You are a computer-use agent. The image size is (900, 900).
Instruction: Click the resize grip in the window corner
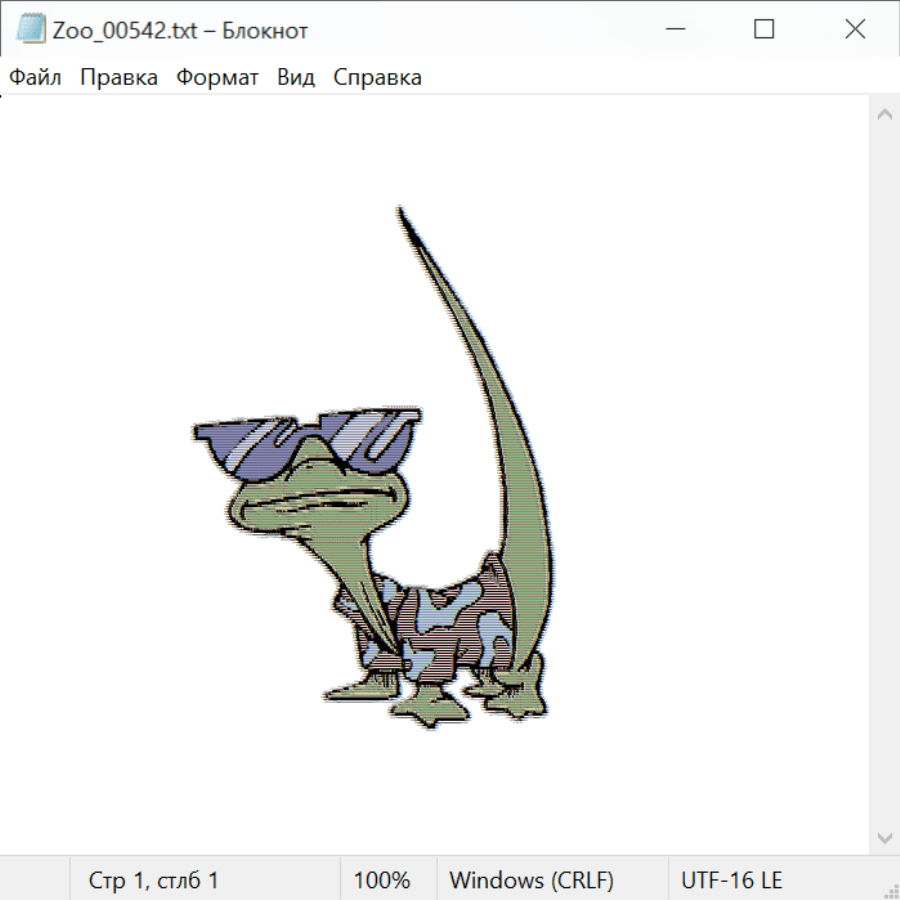tap(889, 889)
